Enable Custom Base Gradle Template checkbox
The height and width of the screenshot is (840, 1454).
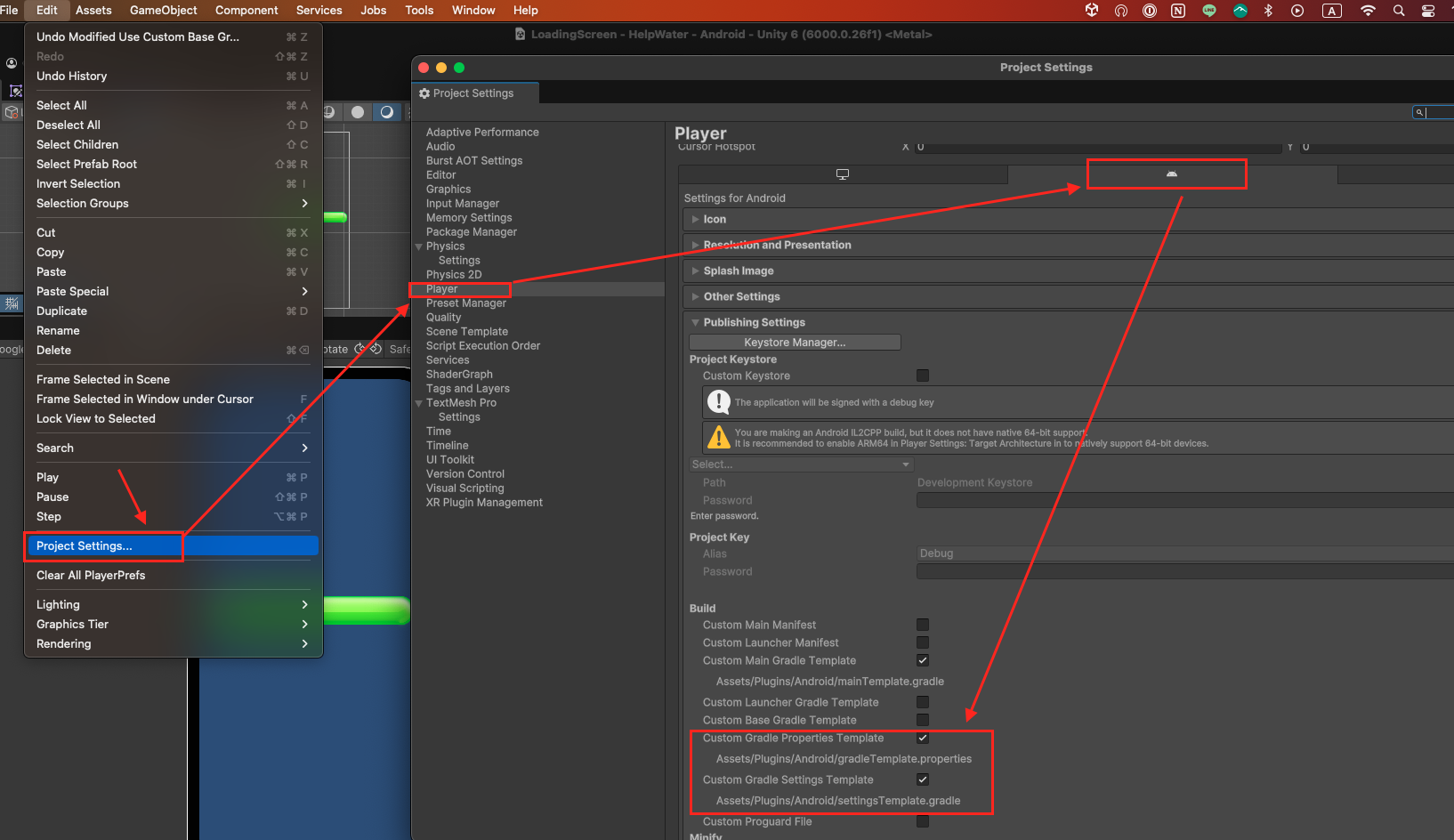pos(923,720)
